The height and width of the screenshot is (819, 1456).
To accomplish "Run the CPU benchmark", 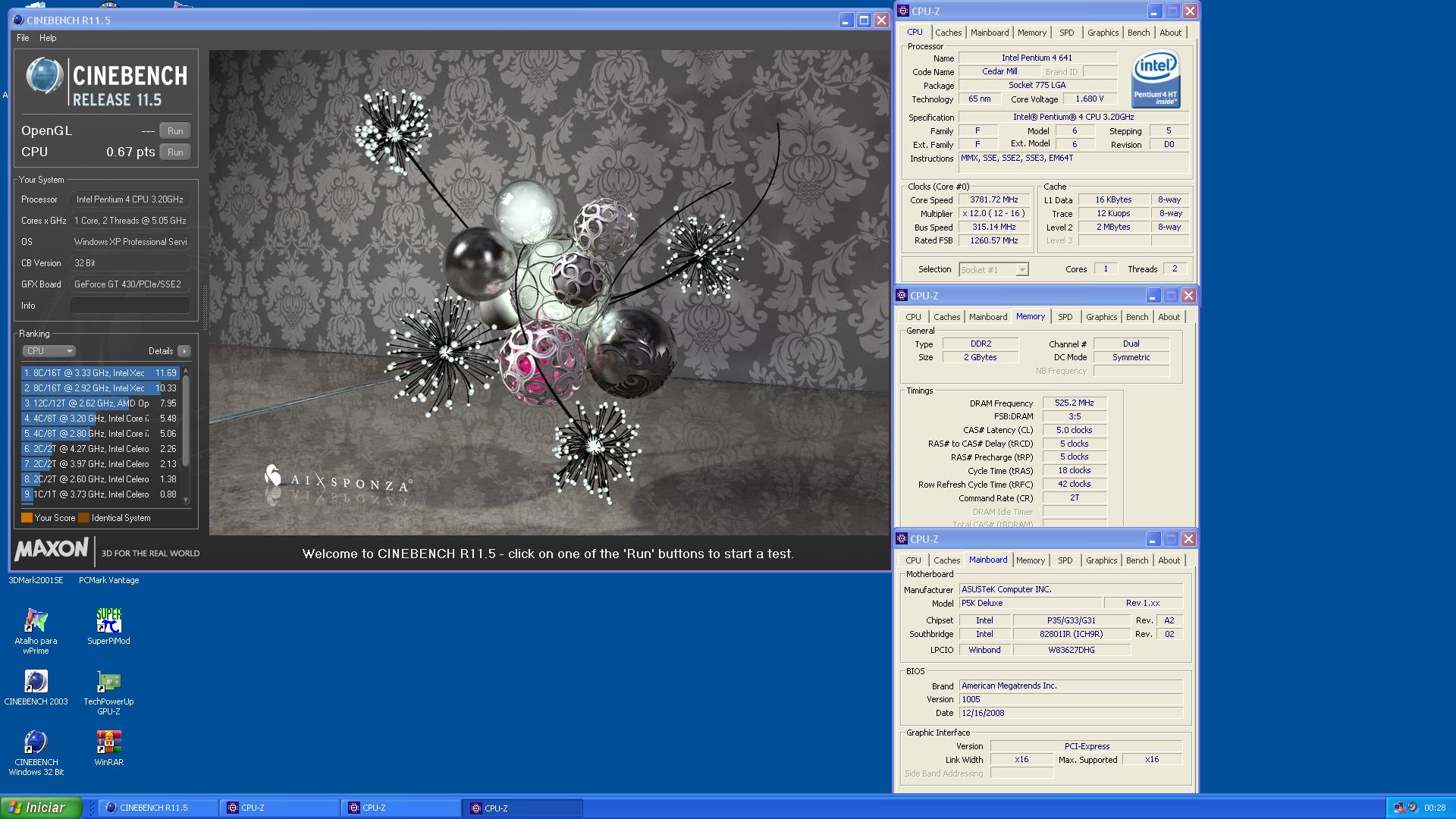I will pyautogui.click(x=175, y=152).
